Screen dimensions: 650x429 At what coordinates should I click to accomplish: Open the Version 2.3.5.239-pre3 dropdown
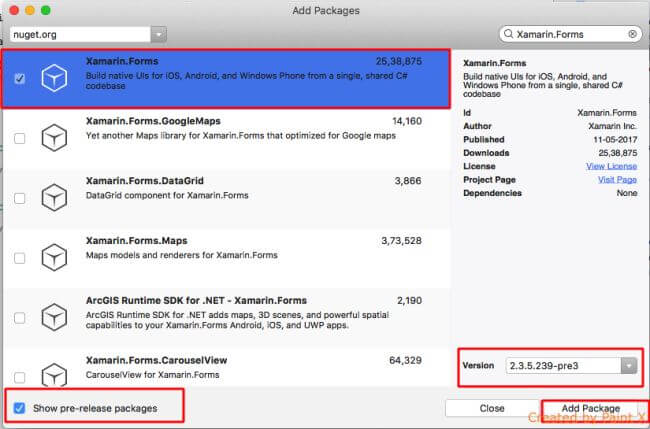pos(629,366)
